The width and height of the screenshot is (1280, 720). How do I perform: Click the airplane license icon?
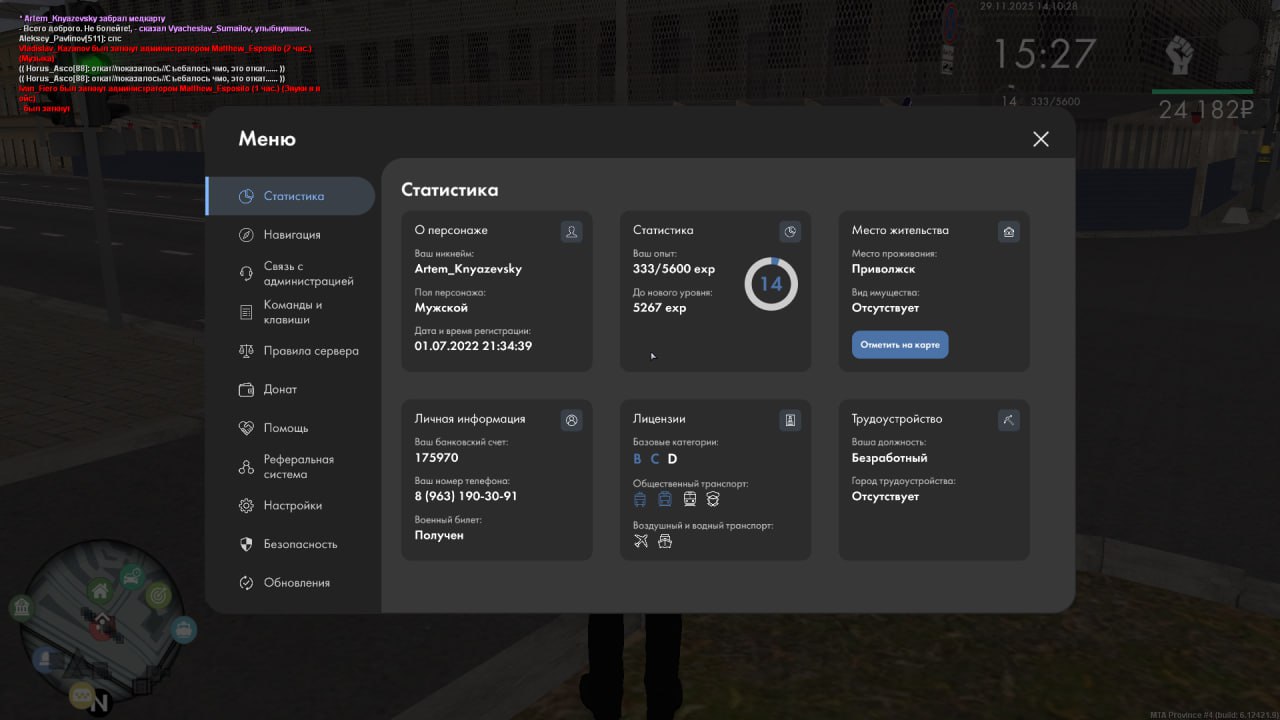click(641, 541)
